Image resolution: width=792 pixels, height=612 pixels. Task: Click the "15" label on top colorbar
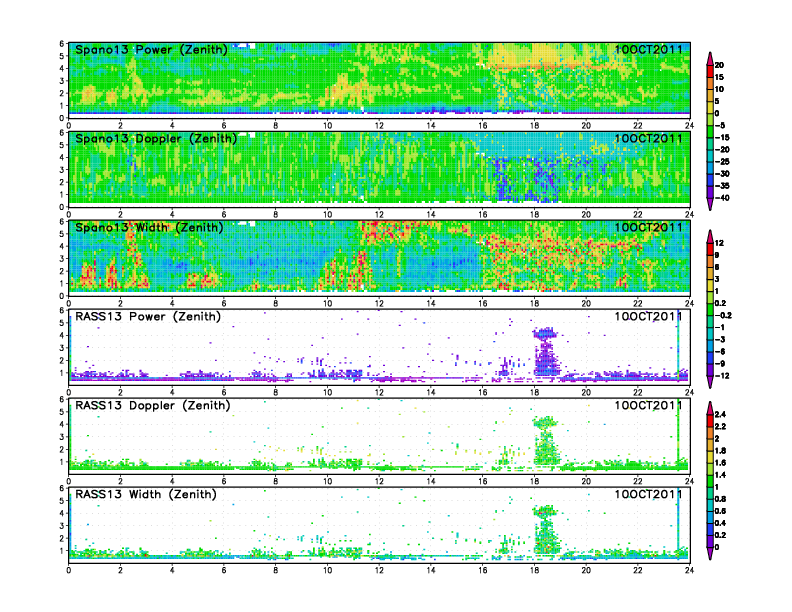tap(719, 77)
